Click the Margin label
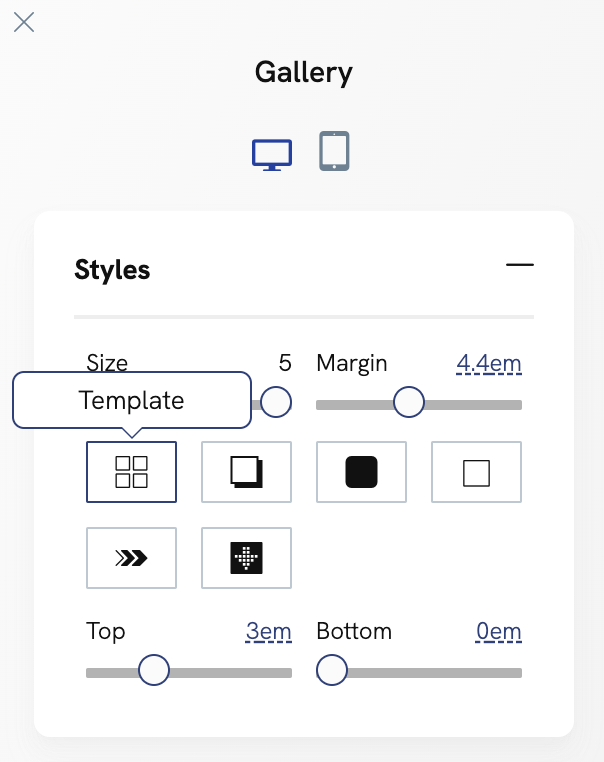This screenshot has height=762, width=604. click(x=352, y=364)
